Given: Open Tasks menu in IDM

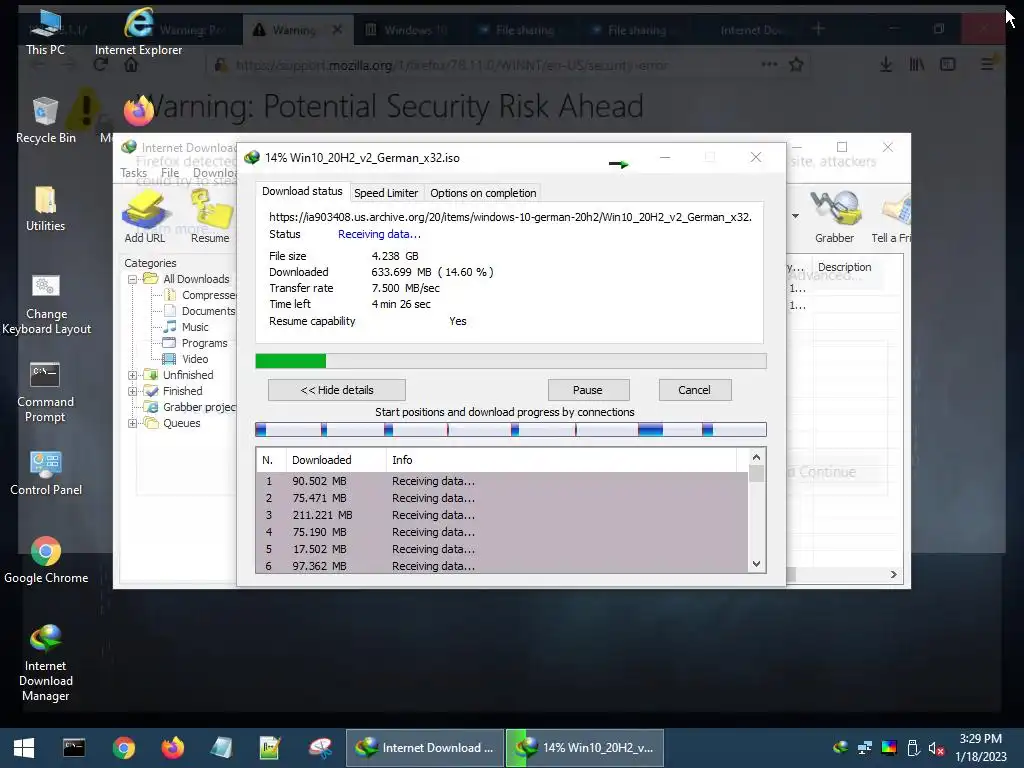Looking at the screenshot, I should pyautogui.click(x=133, y=173).
